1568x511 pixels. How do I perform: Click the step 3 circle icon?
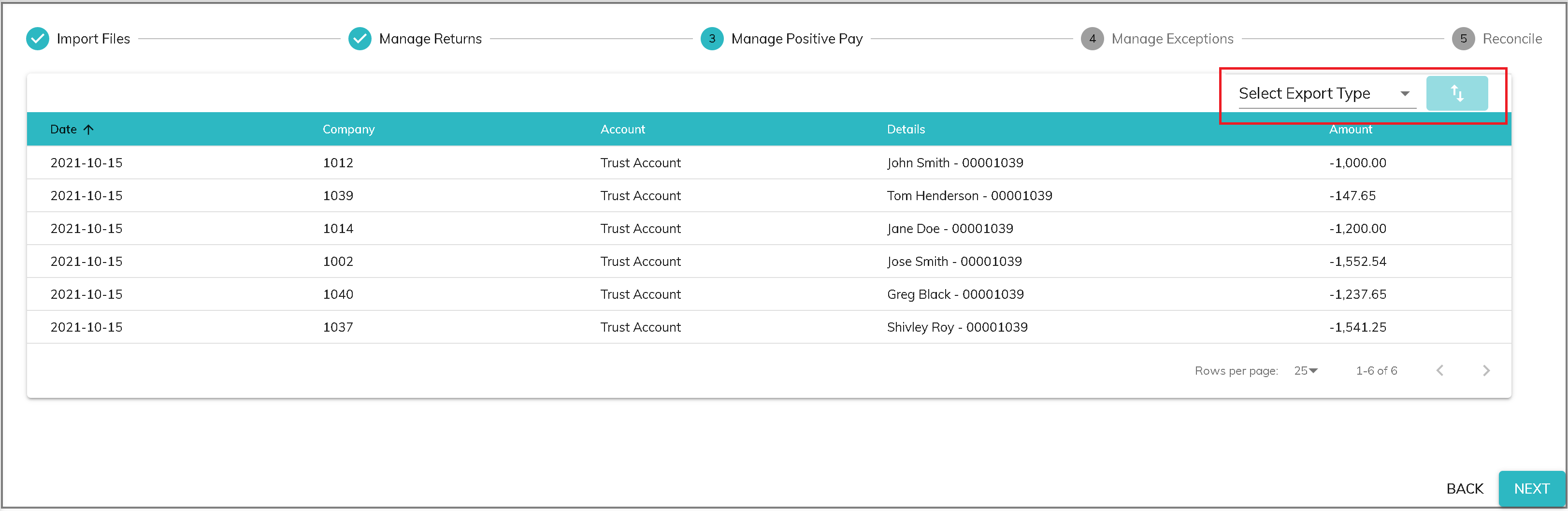click(x=712, y=39)
